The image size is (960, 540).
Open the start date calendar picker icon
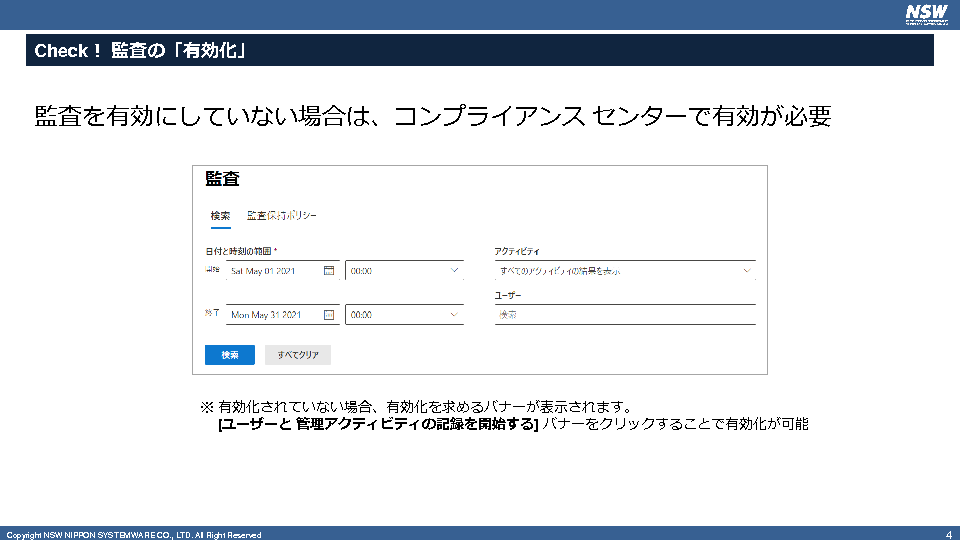[329, 270]
